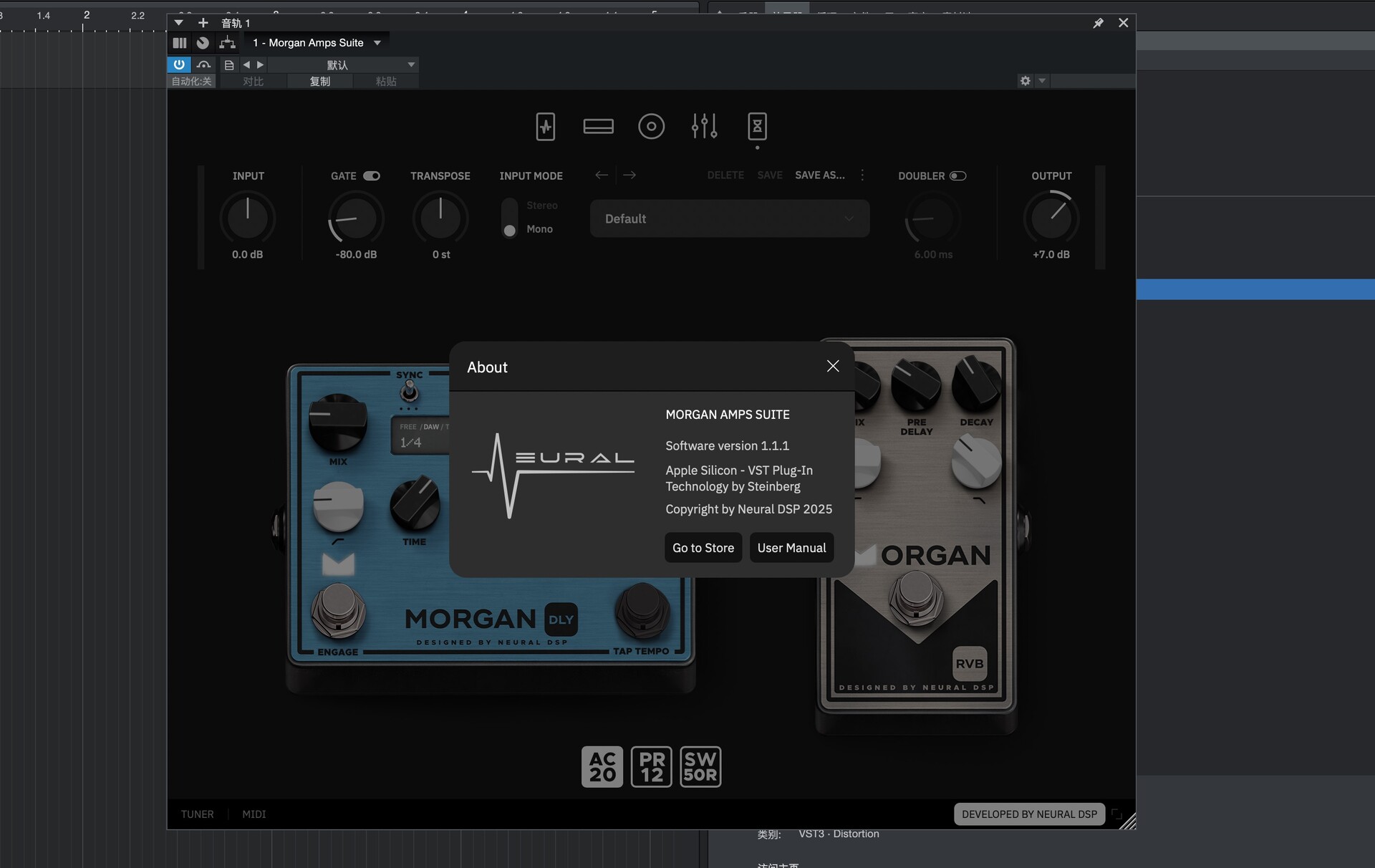Screen dimensions: 1375x868
Task: Open the MIDI tab
Action: click(x=254, y=814)
